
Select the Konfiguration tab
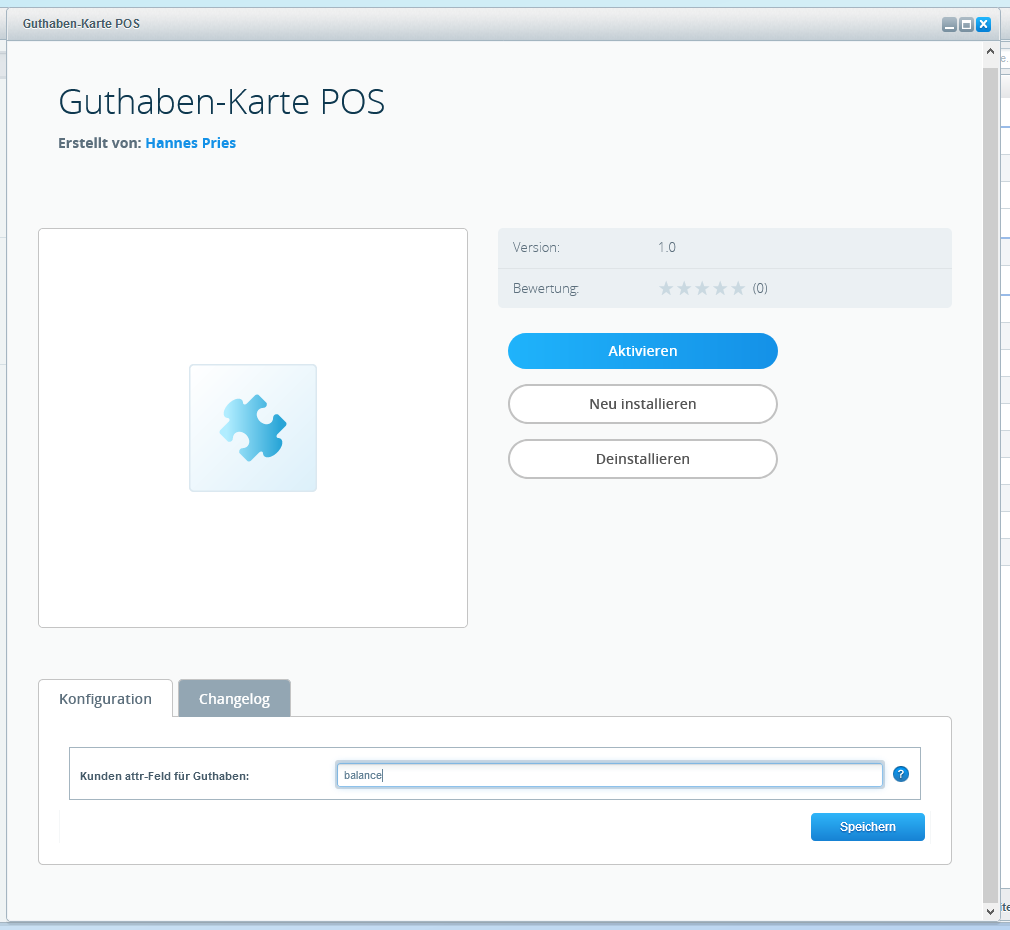click(105, 699)
